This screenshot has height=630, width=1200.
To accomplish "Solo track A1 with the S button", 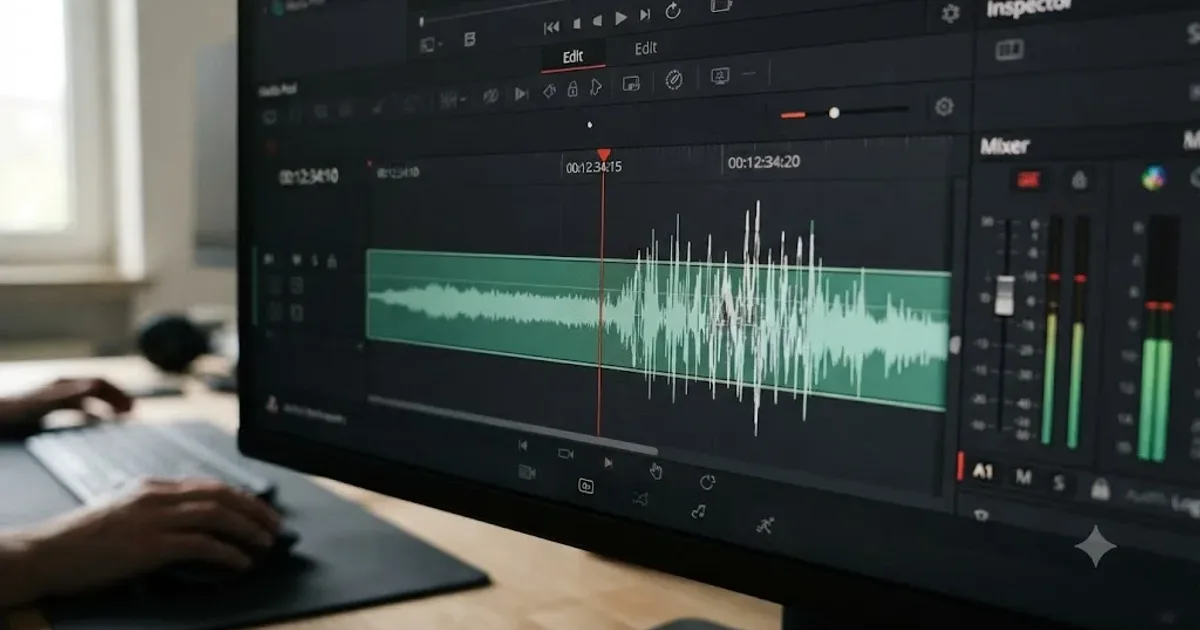I will (1058, 482).
